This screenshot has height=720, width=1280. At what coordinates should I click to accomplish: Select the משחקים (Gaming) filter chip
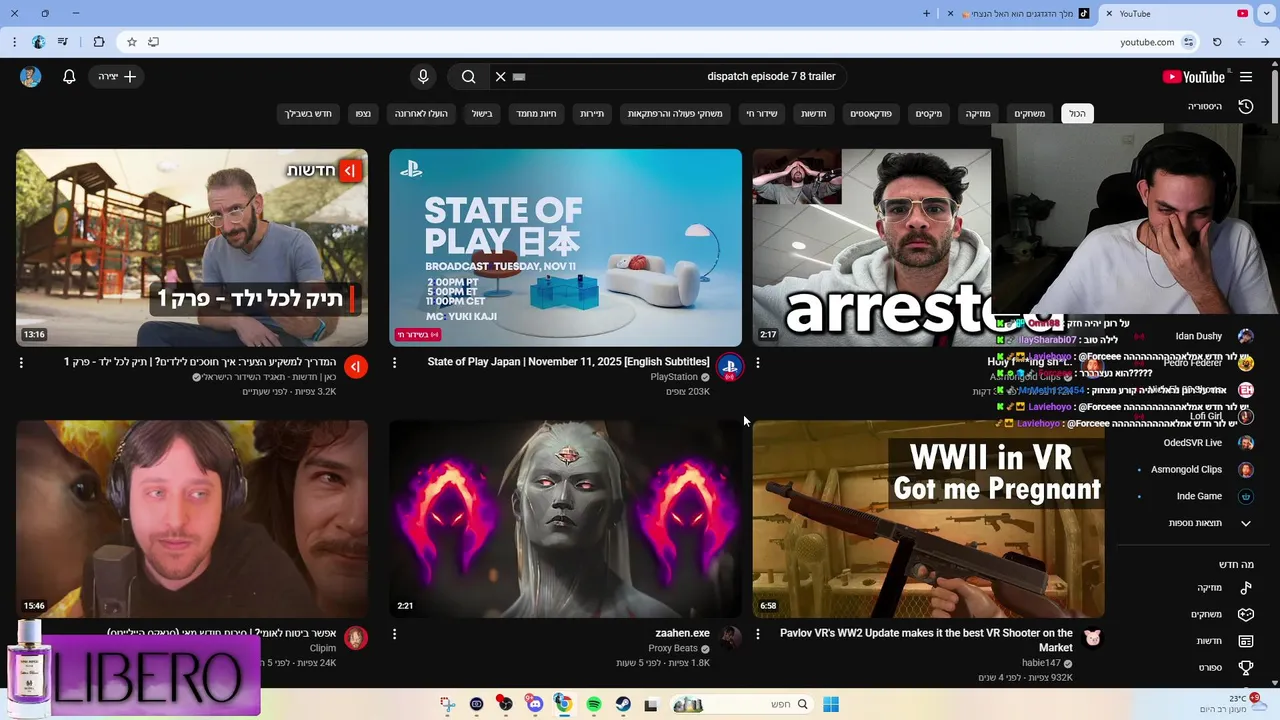[1029, 114]
